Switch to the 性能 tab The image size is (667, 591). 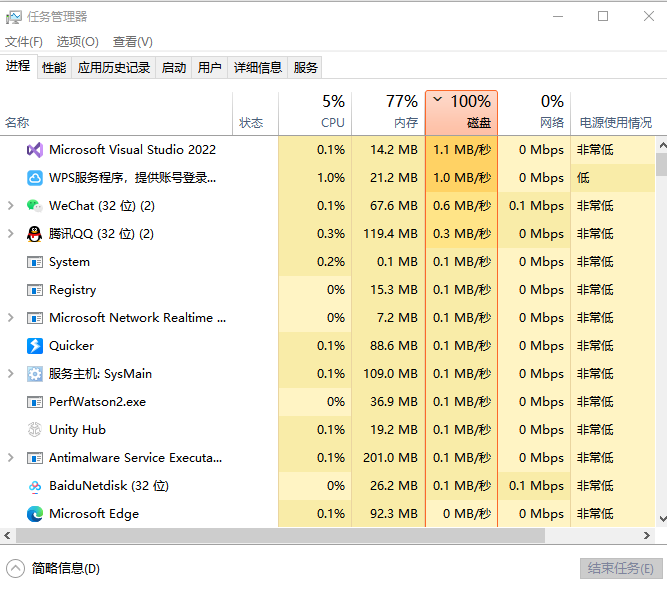[54, 67]
